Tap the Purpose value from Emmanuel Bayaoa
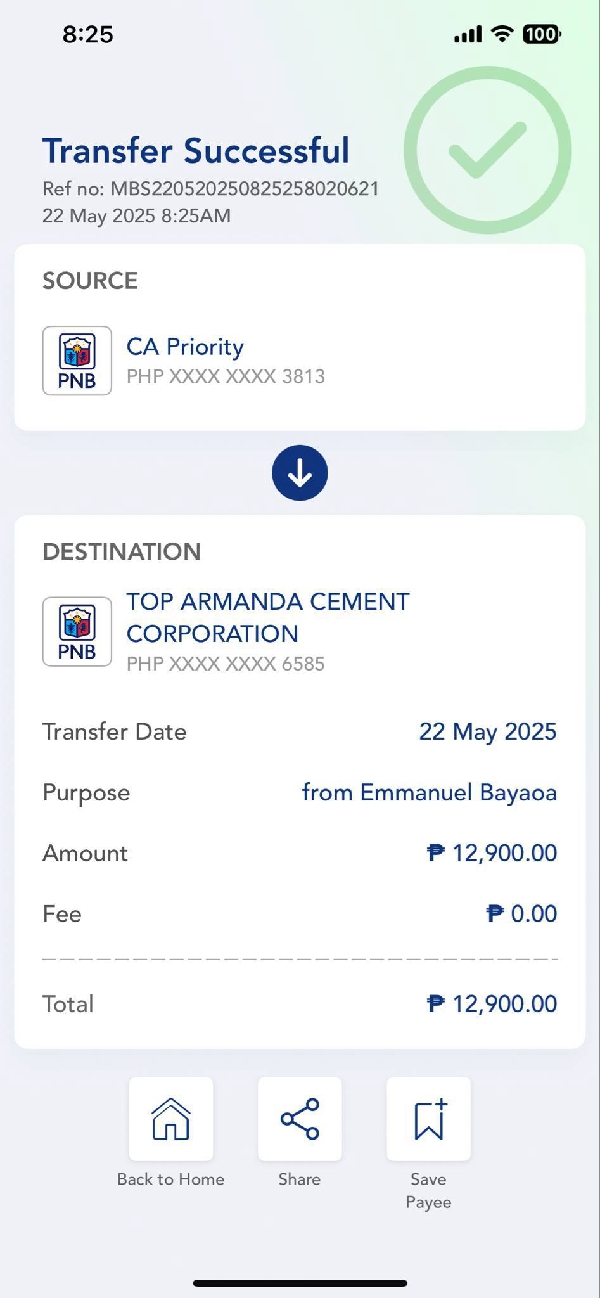The image size is (600, 1298). 429,793
